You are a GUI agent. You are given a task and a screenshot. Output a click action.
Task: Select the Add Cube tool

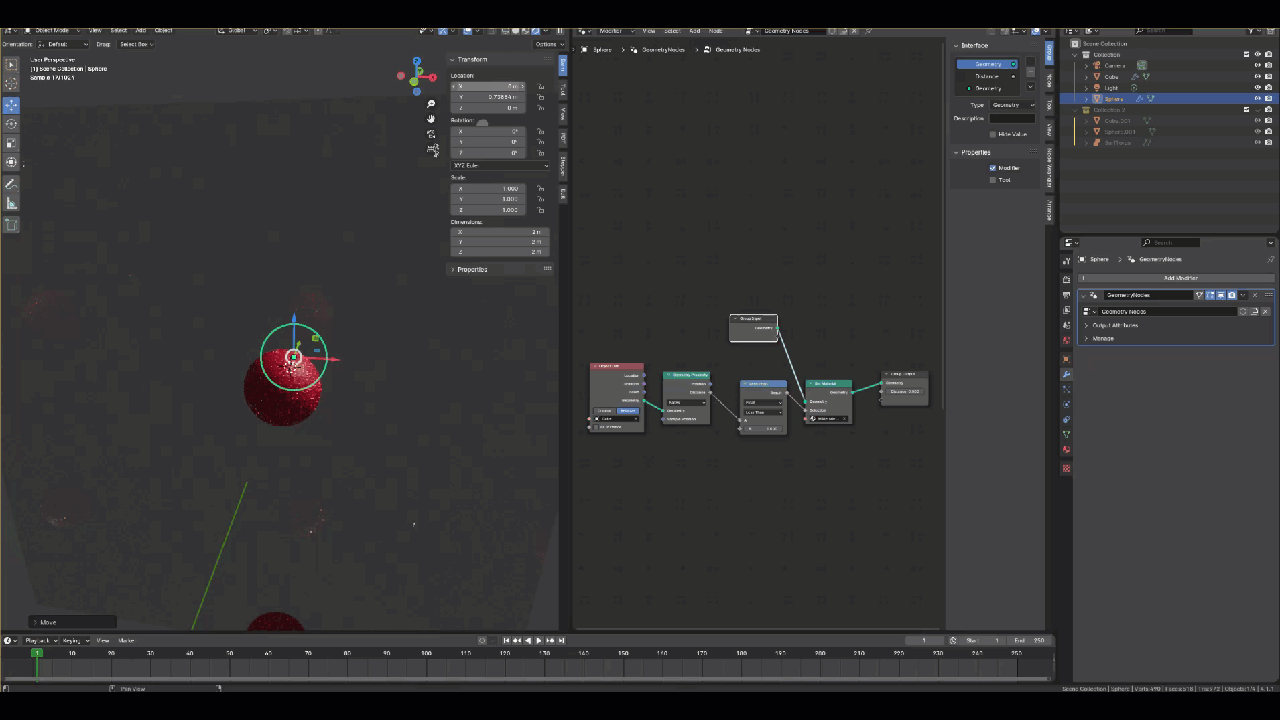click(x=11, y=225)
